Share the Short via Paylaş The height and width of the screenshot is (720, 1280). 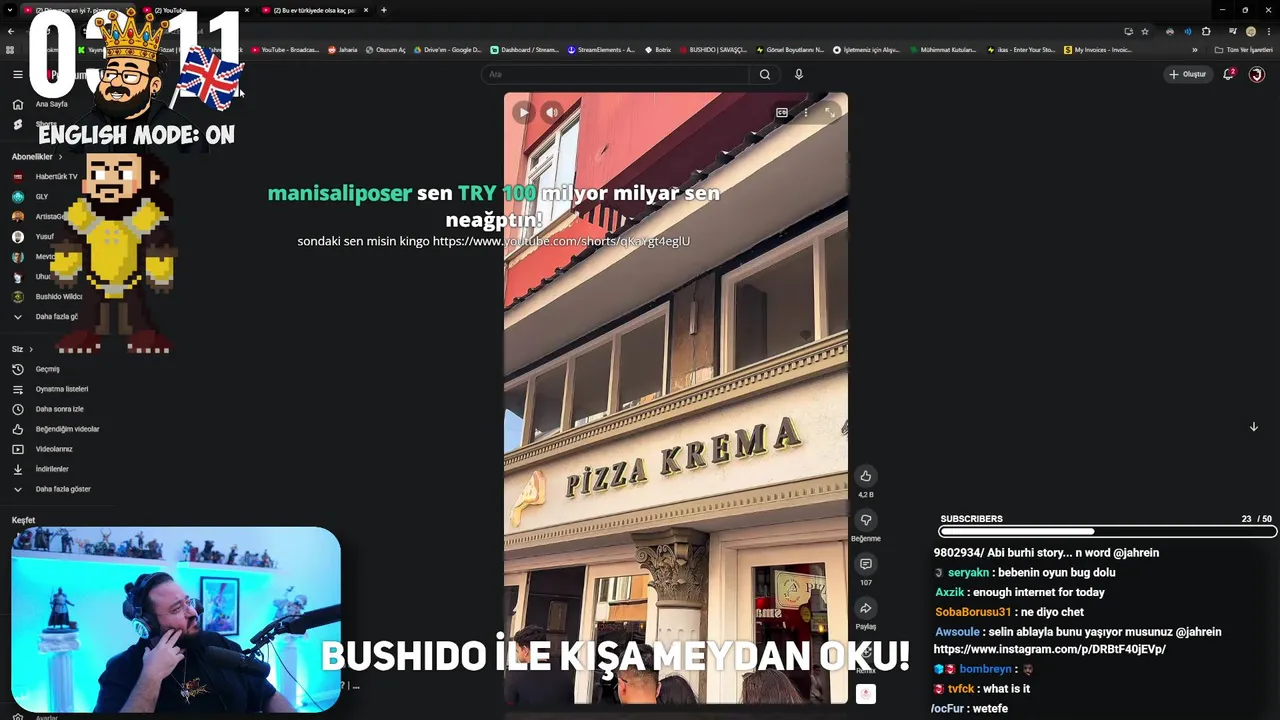pos(866,608)
